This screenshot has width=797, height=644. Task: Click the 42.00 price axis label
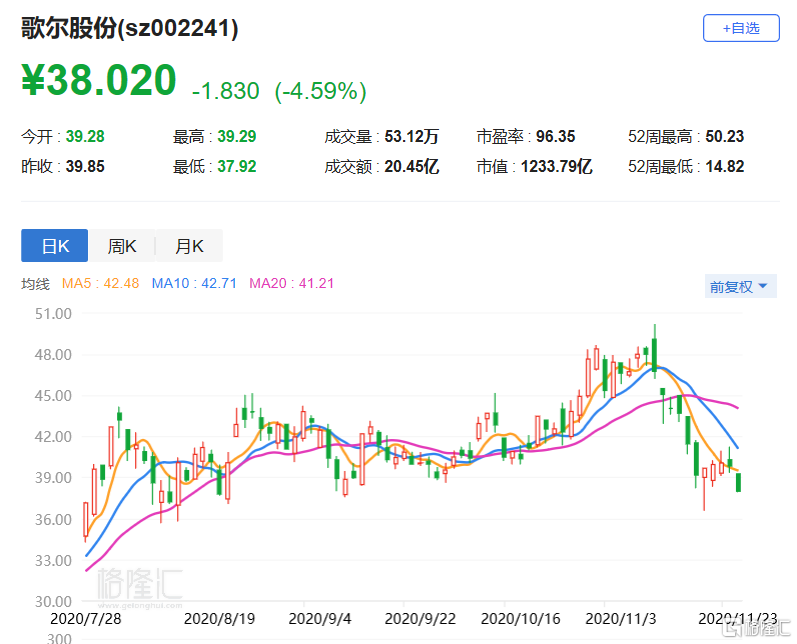click(53, 437)
